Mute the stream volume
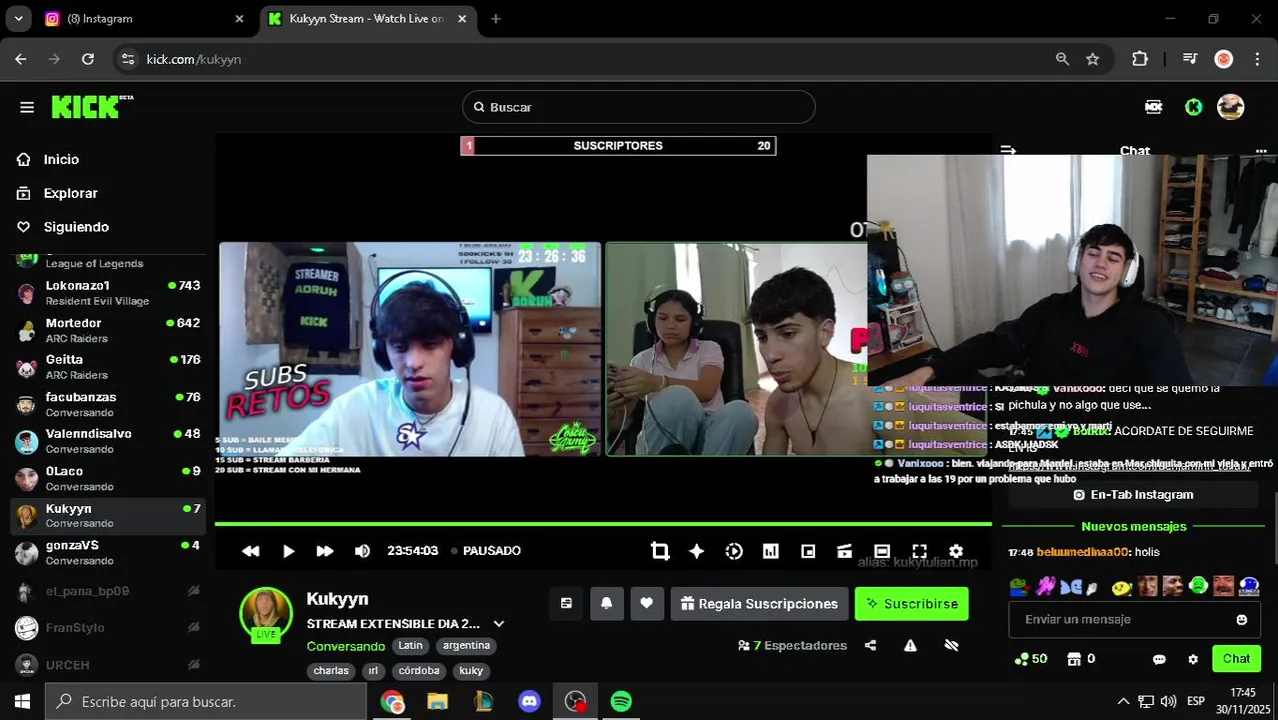1278x720 pixels. (362, 551)
